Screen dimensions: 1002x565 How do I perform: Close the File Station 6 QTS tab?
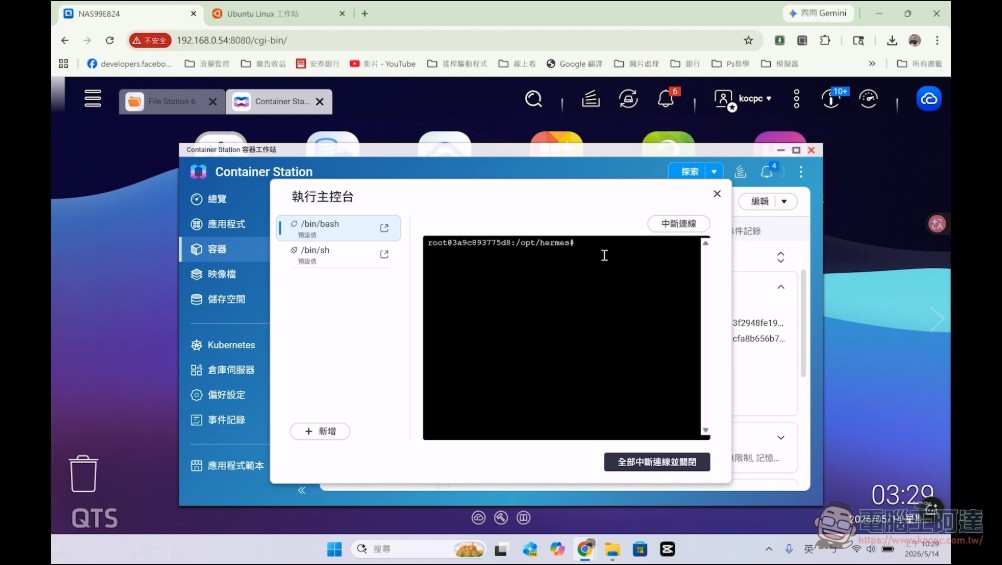pos(213,102)
